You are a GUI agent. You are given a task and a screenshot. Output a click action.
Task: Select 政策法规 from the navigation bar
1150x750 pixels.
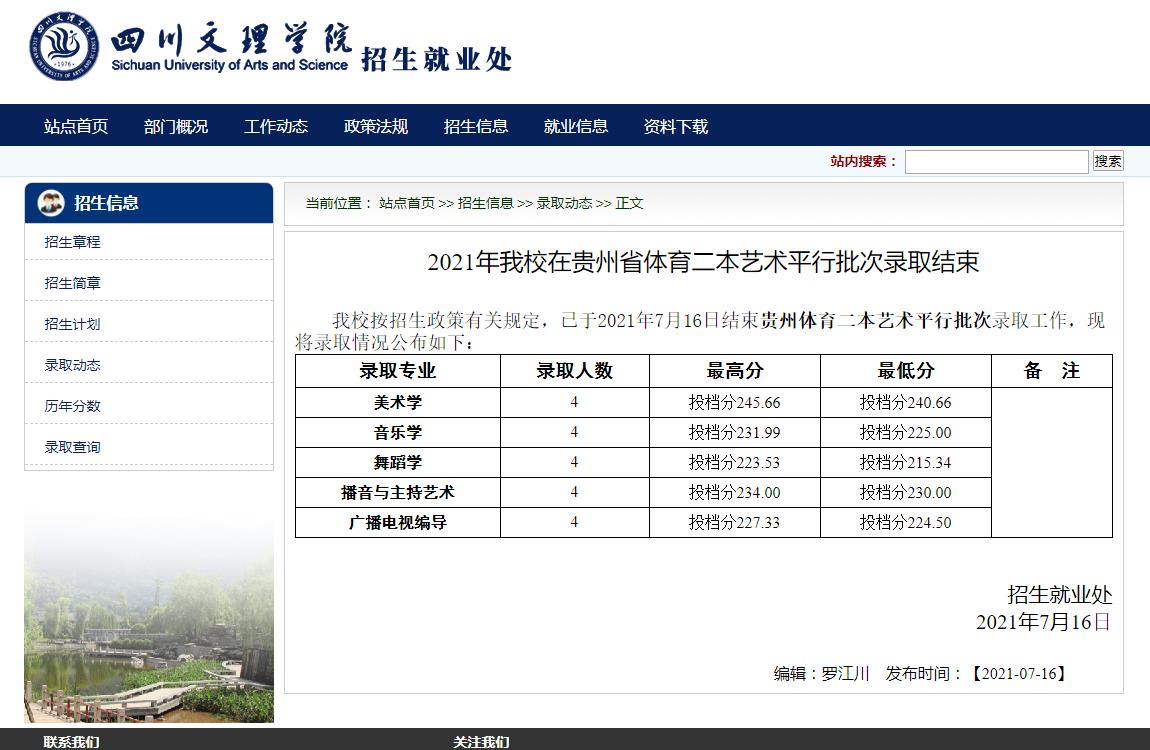click(376, 126)
